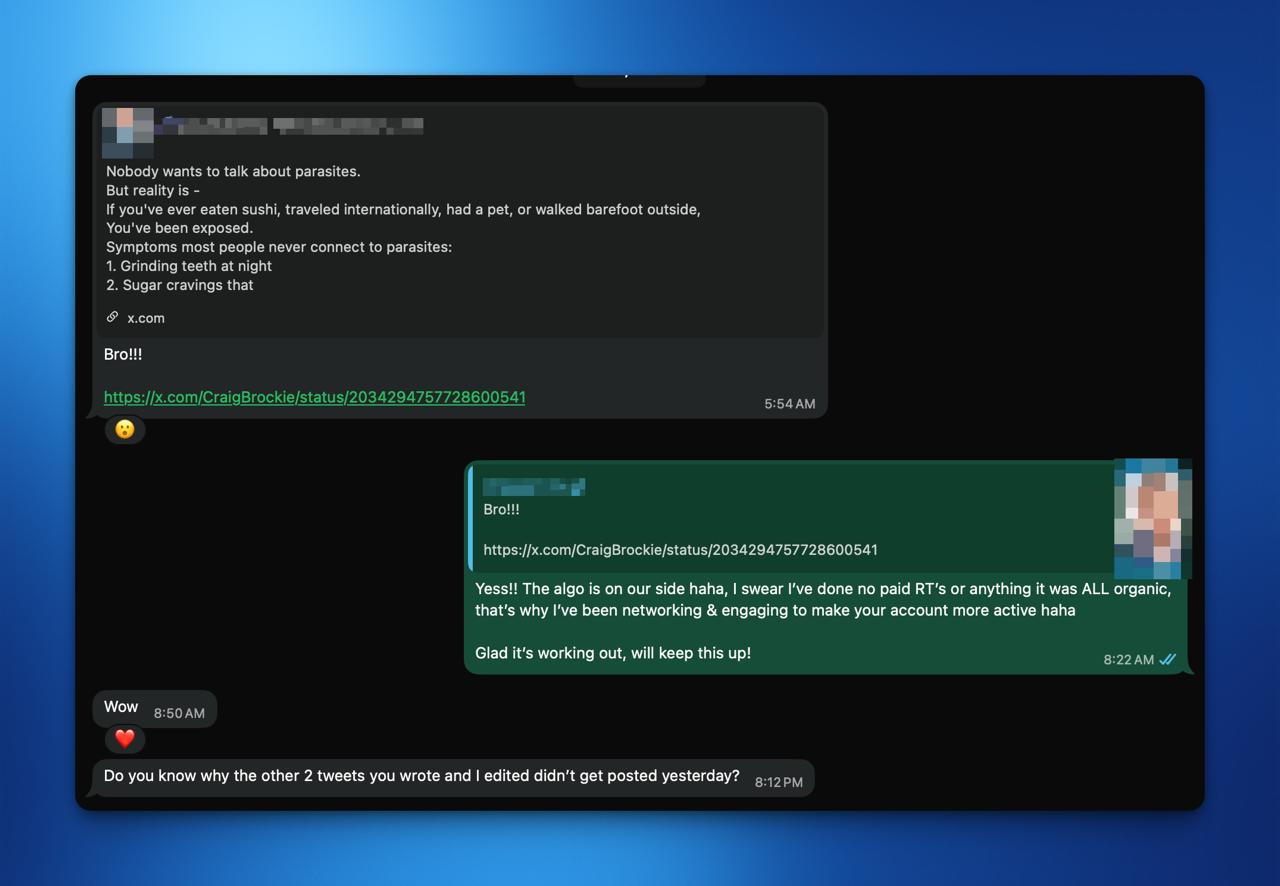Click the link text inside the quoted reply
Viewport: 1280px width, 886px height.
point(680,549)
